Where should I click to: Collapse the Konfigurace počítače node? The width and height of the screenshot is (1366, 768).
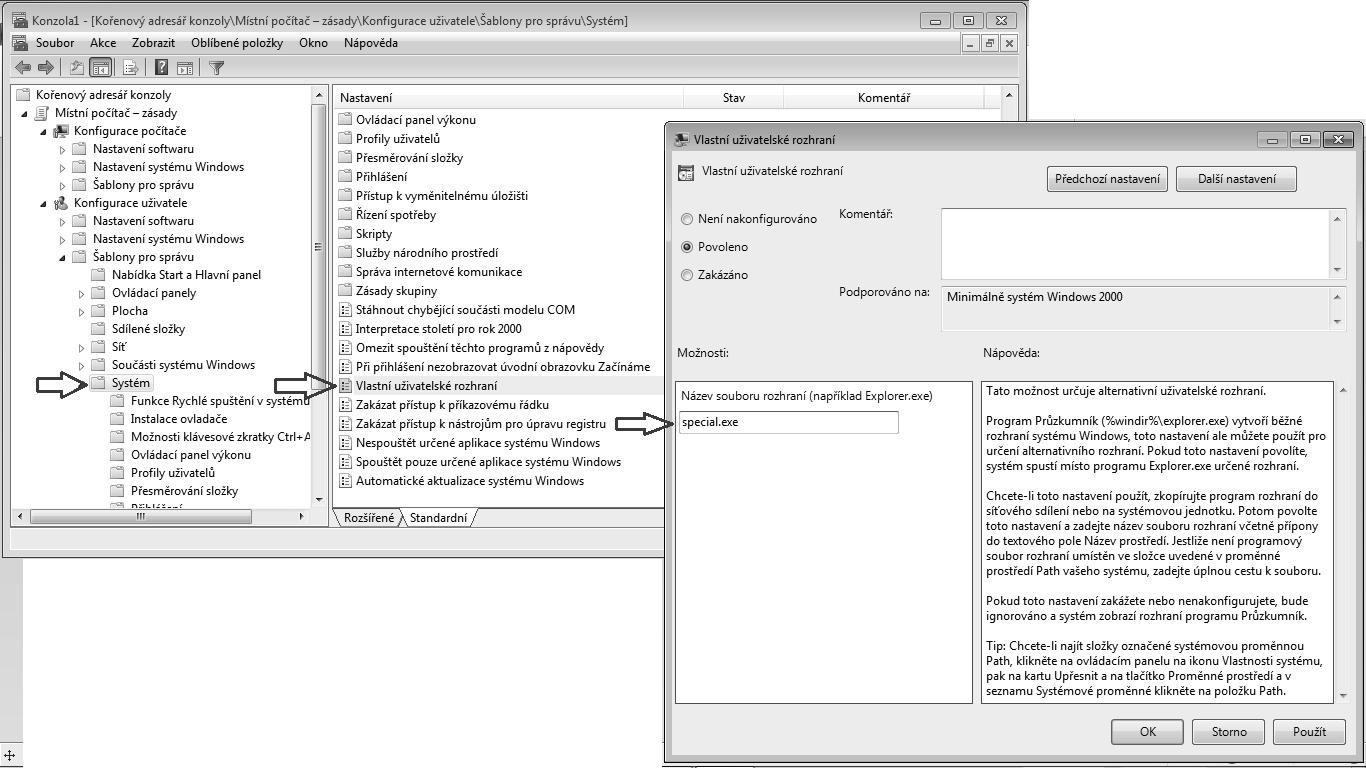[44, 132]
